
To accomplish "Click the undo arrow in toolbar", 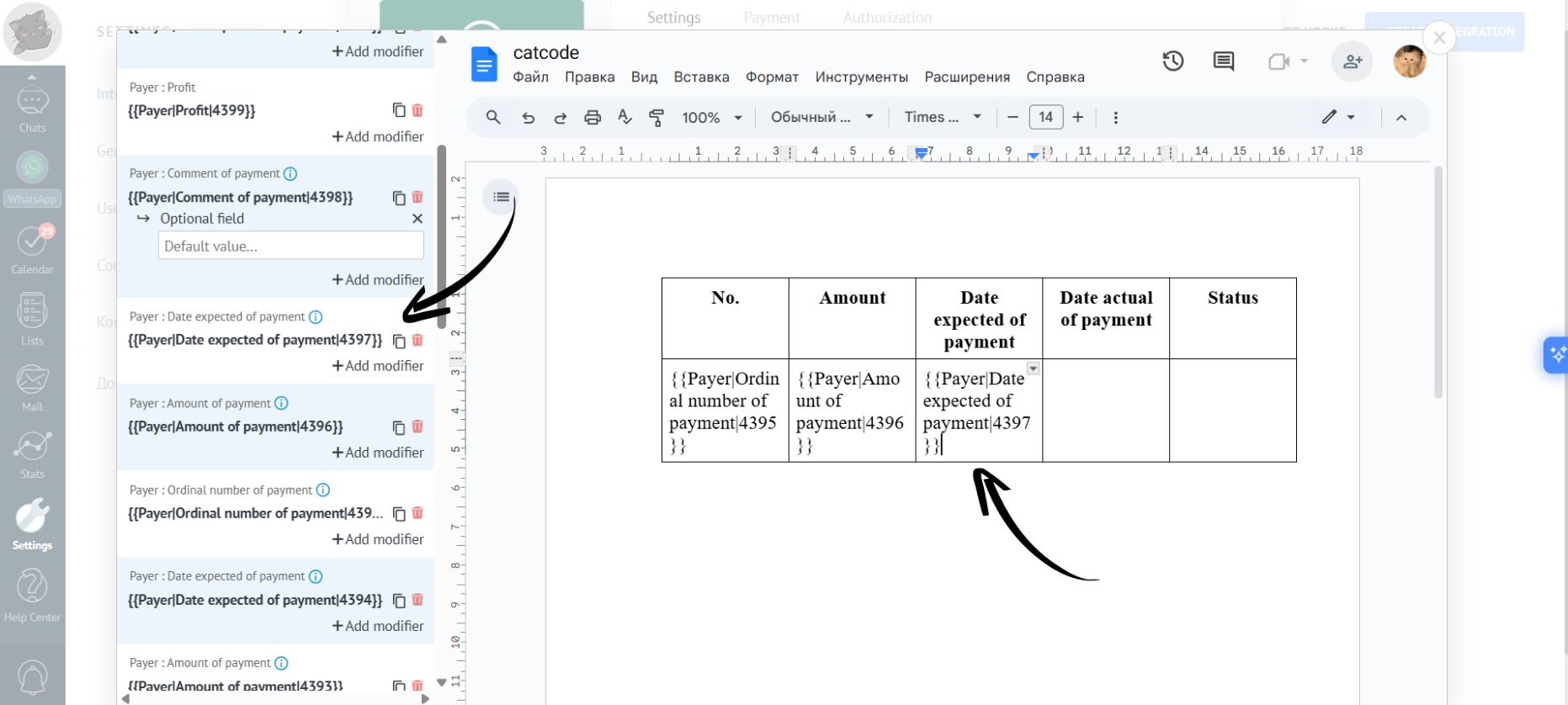I will (x=528, y=118).
